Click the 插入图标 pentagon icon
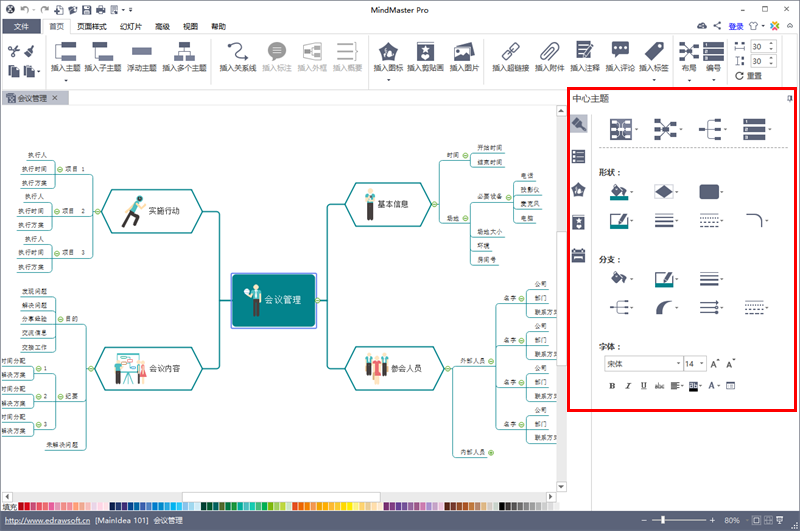 pyautogui.click(x=388, y=52)
